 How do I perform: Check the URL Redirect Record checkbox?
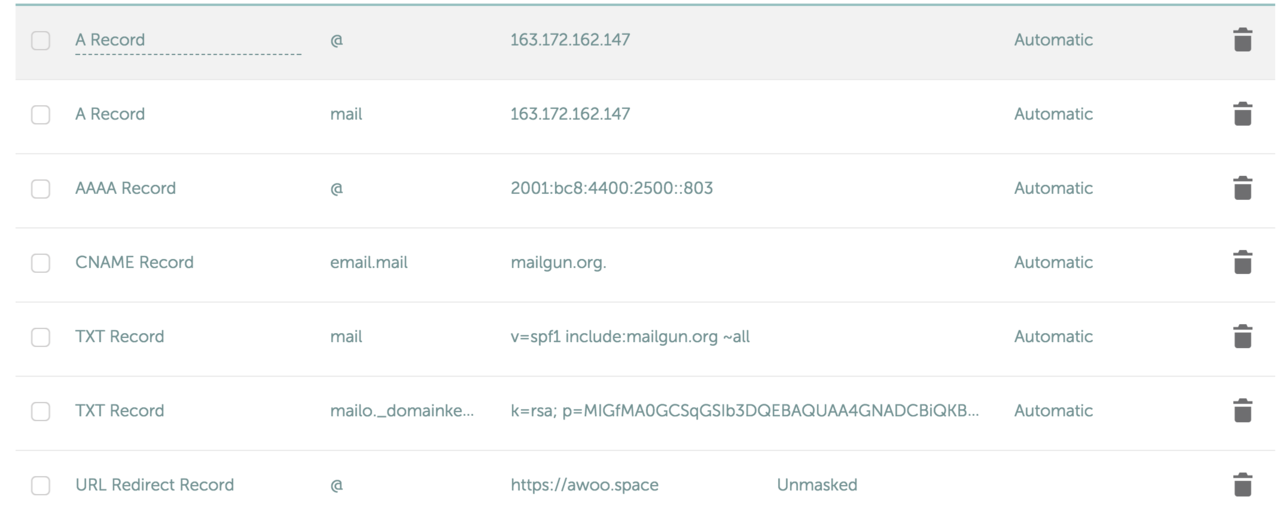click(x=40, y=486)
